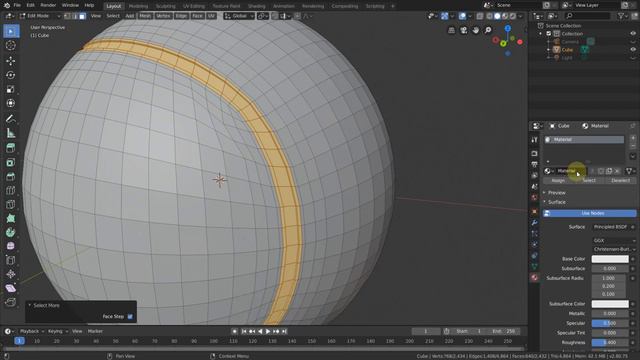Switch to the Sculpting workspace tab

coord(166,6)
